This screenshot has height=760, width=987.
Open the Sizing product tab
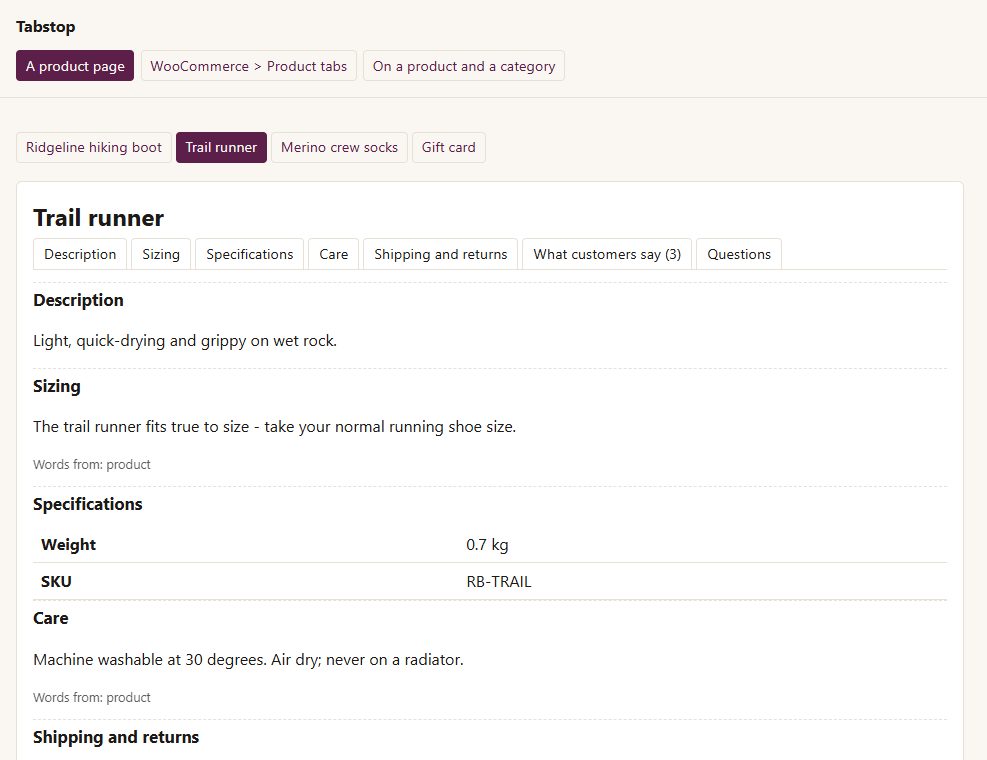click(161, 254)
